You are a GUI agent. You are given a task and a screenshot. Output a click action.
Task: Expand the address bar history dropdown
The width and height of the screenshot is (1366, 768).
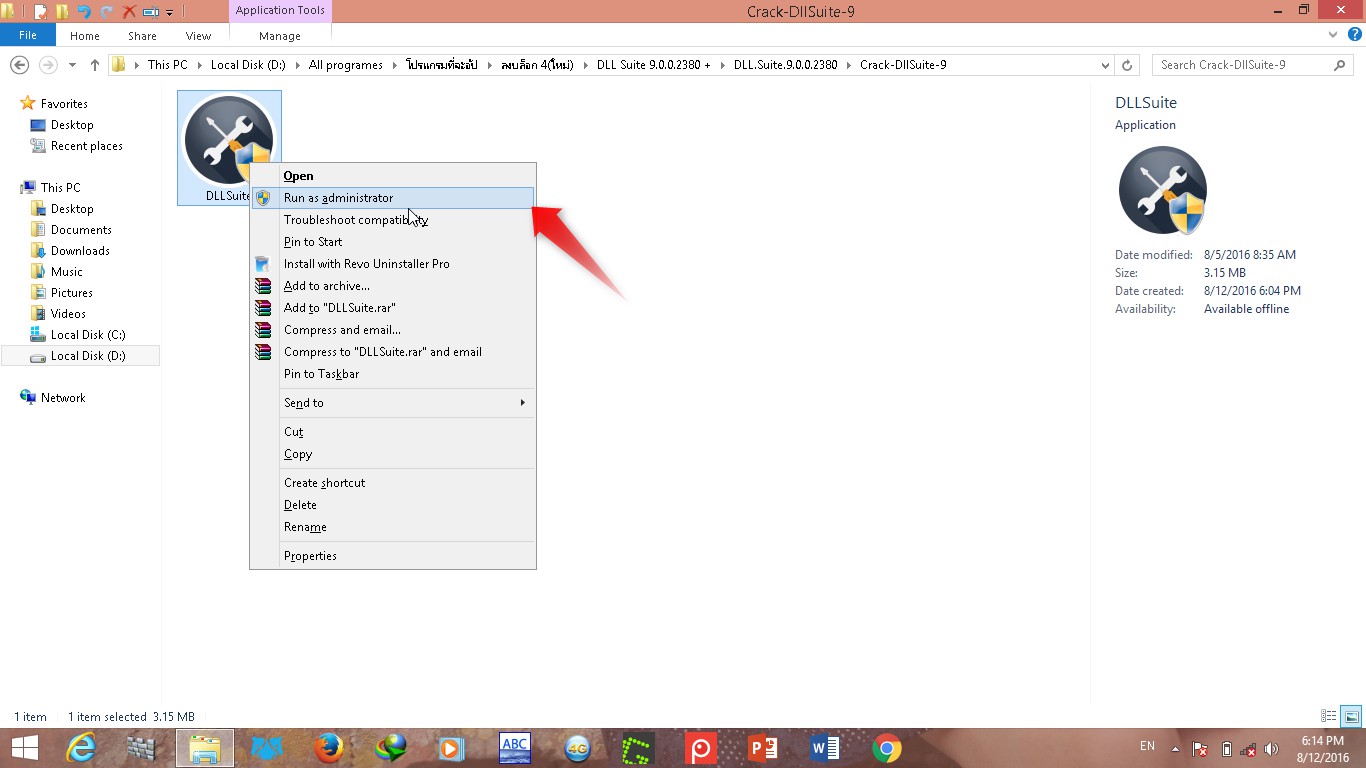pos(1105,65)
